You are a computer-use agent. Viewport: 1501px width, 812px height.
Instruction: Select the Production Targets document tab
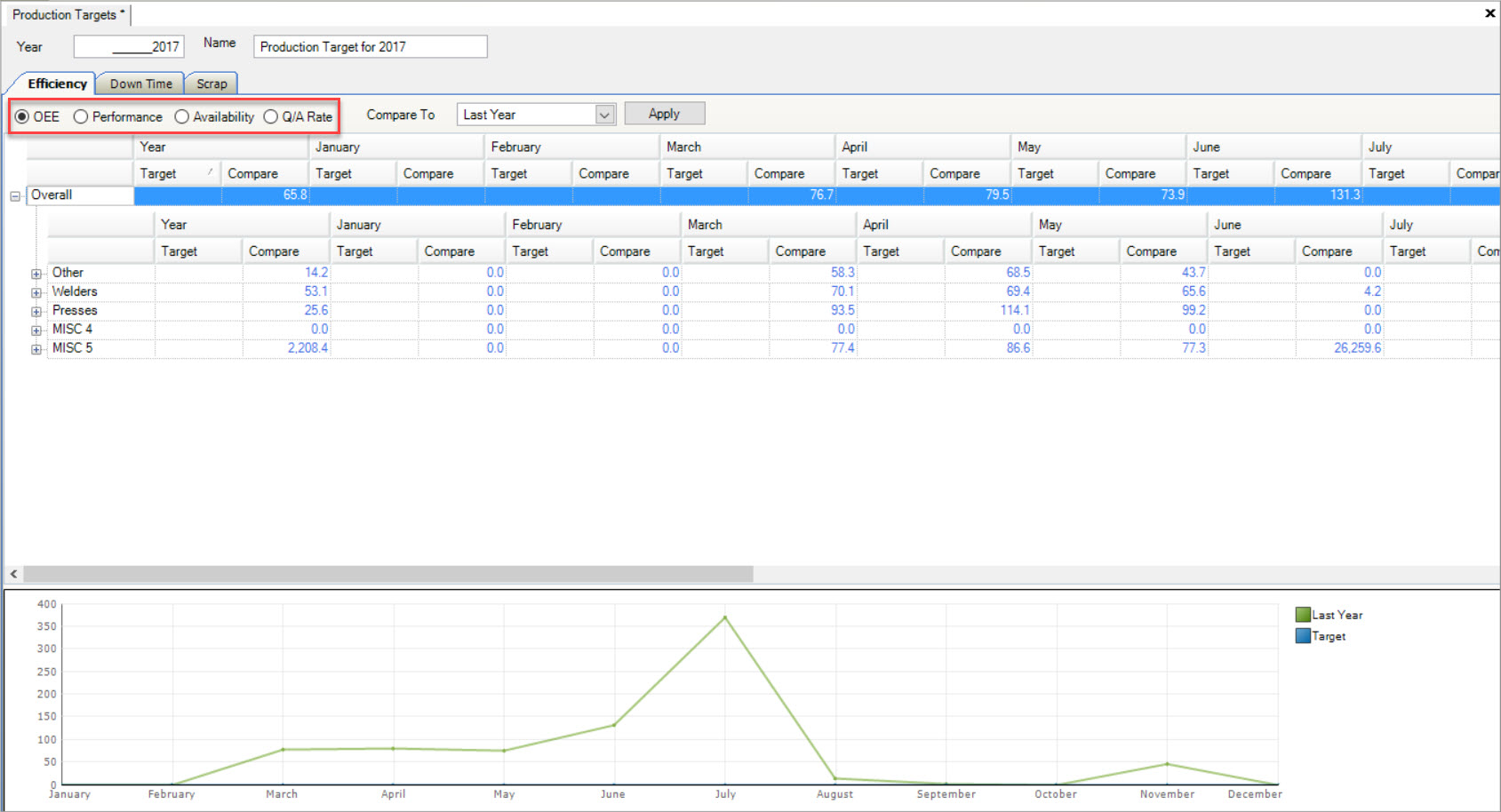(x=68, y=14)
